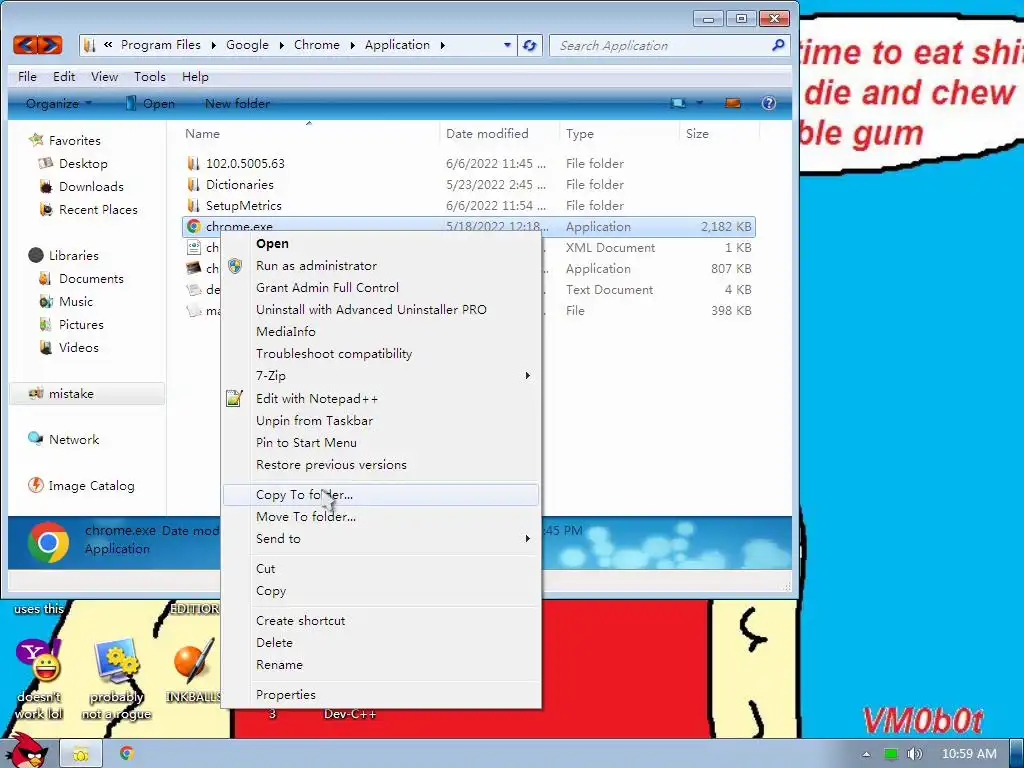This screenshot has width=1024, height=768.
Task: Select Create shortcut in context menu
Action: (381, 620)
